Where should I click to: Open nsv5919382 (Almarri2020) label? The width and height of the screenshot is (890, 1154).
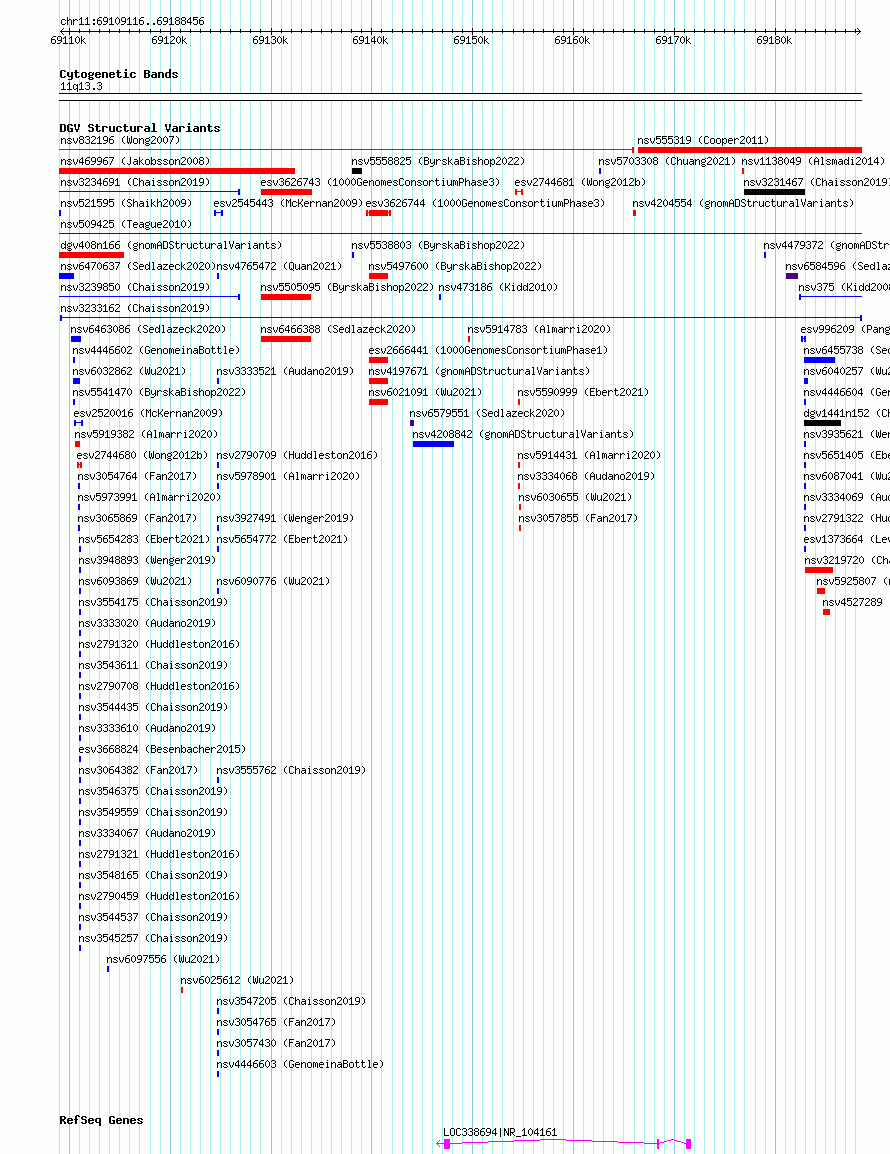[146, 434]
